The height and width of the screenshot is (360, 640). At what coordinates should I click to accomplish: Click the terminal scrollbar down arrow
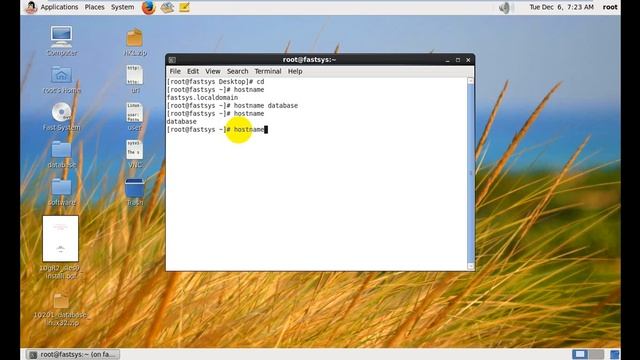click(x=470, y=266)
